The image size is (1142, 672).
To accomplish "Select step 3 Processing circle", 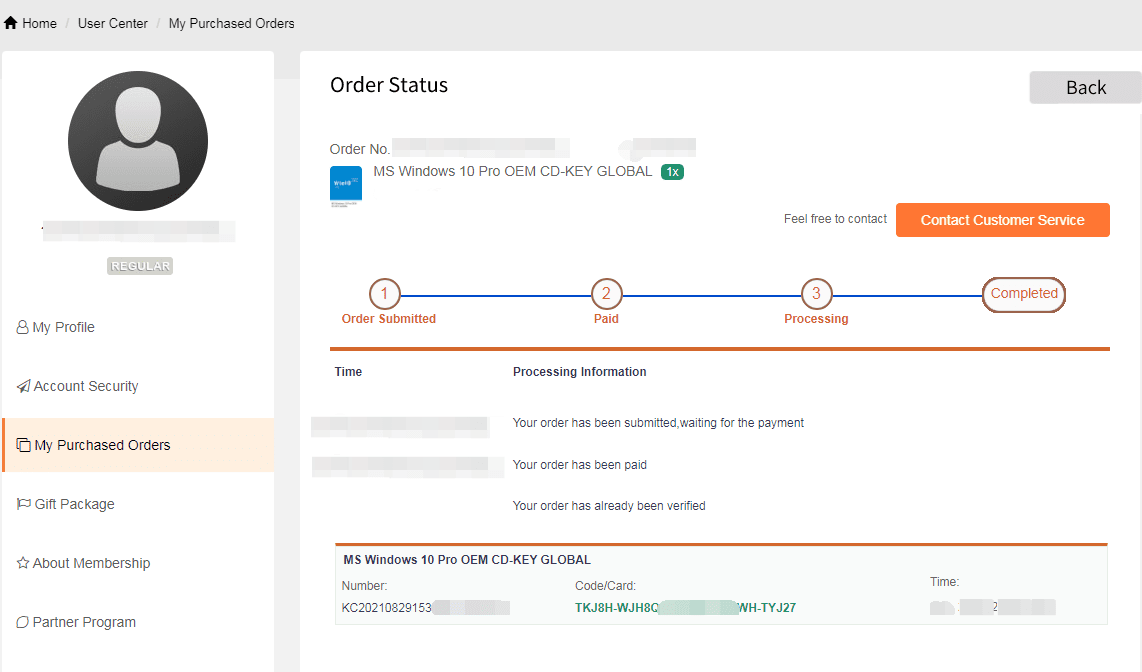I will tap(816, 294).
